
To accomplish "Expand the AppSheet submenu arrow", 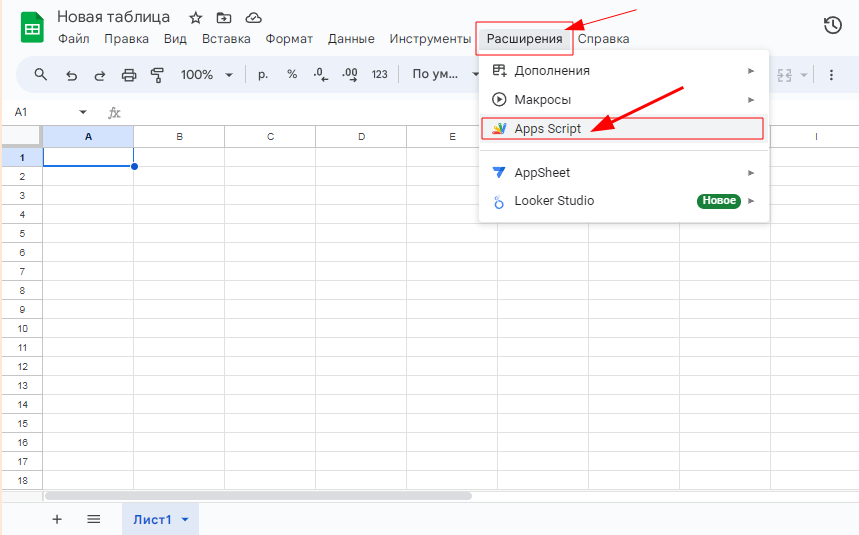I will (751, 173).
